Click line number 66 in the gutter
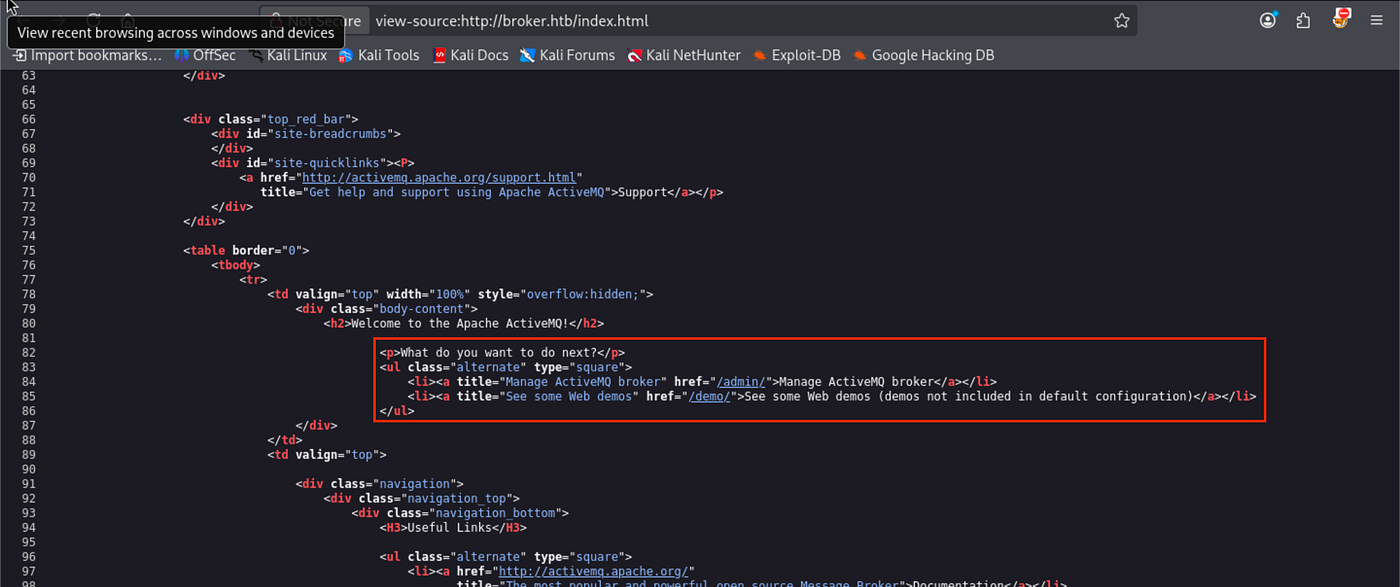 pyautogui.click(x=28, y=119)
